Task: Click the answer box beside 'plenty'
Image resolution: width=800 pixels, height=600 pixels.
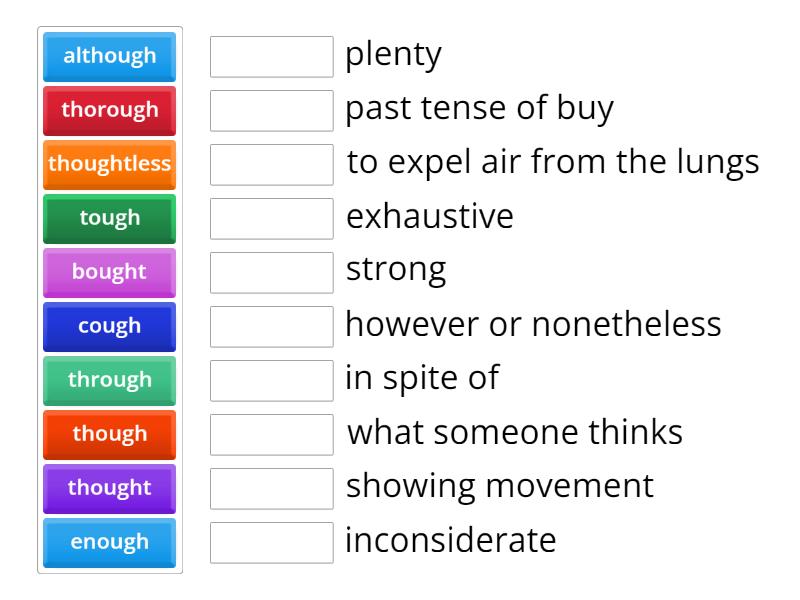Action: coord(272,57)
